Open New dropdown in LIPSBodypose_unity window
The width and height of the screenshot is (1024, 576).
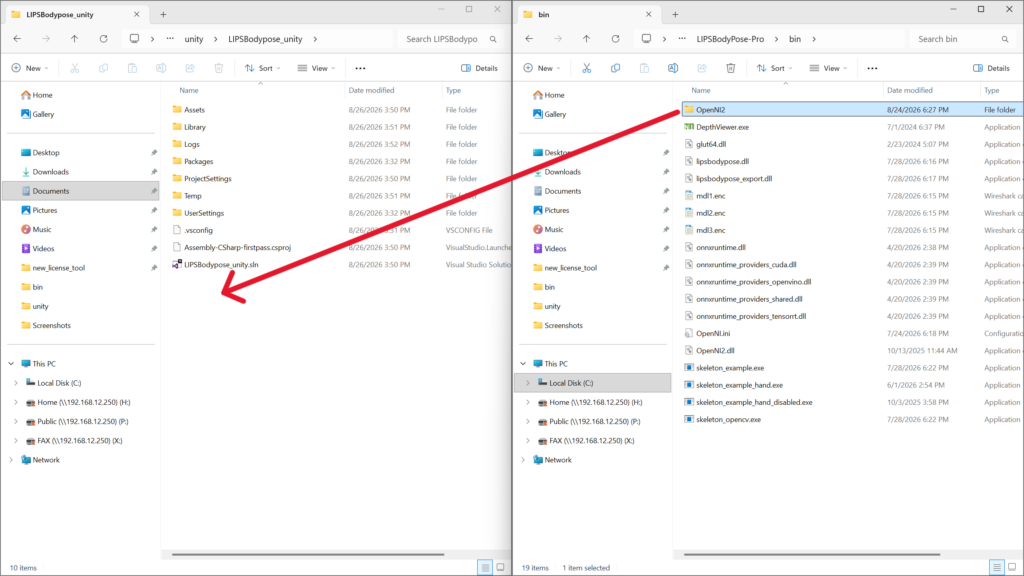(29, 68)
